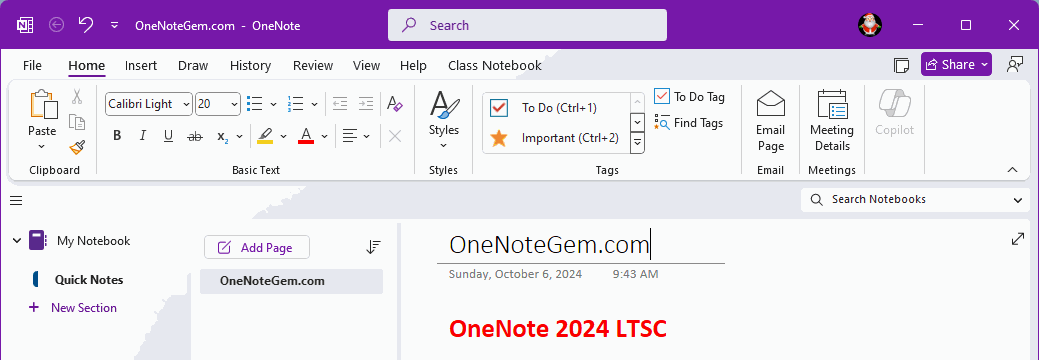
Task: Select the Format Painter brush
Action: pyautogui.click(x=77, y=147)
